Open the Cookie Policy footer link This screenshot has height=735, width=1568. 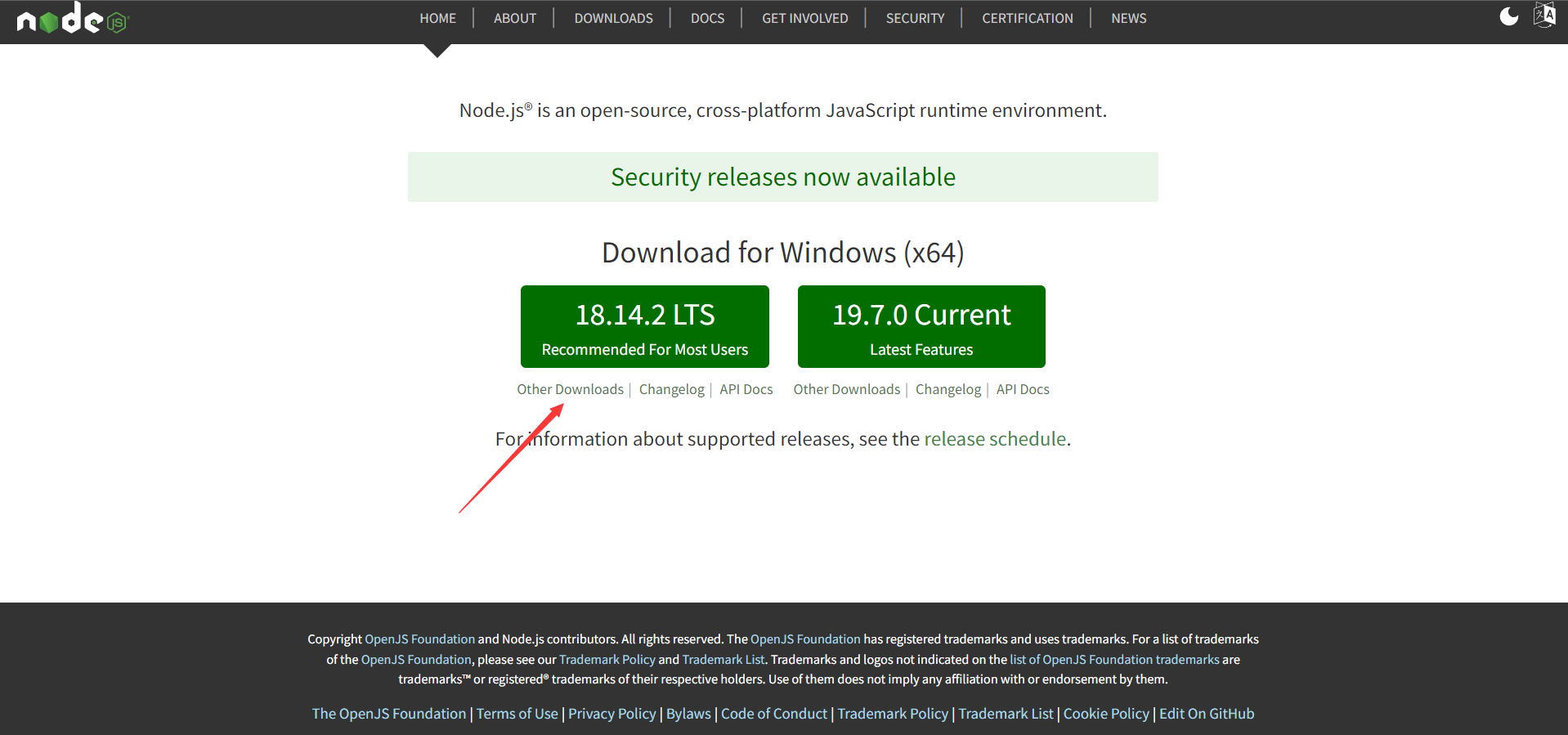point(1105,714)
